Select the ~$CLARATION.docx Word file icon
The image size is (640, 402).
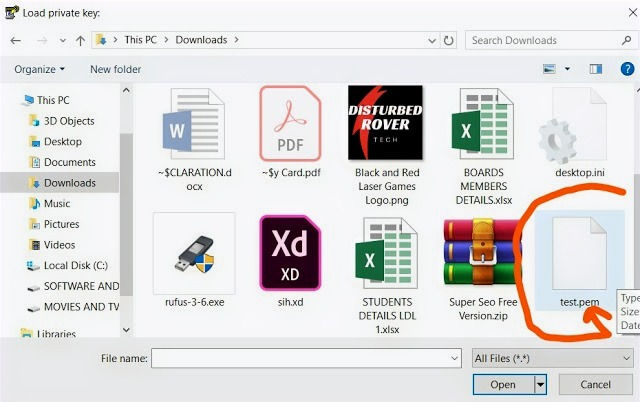coord(194,123)
